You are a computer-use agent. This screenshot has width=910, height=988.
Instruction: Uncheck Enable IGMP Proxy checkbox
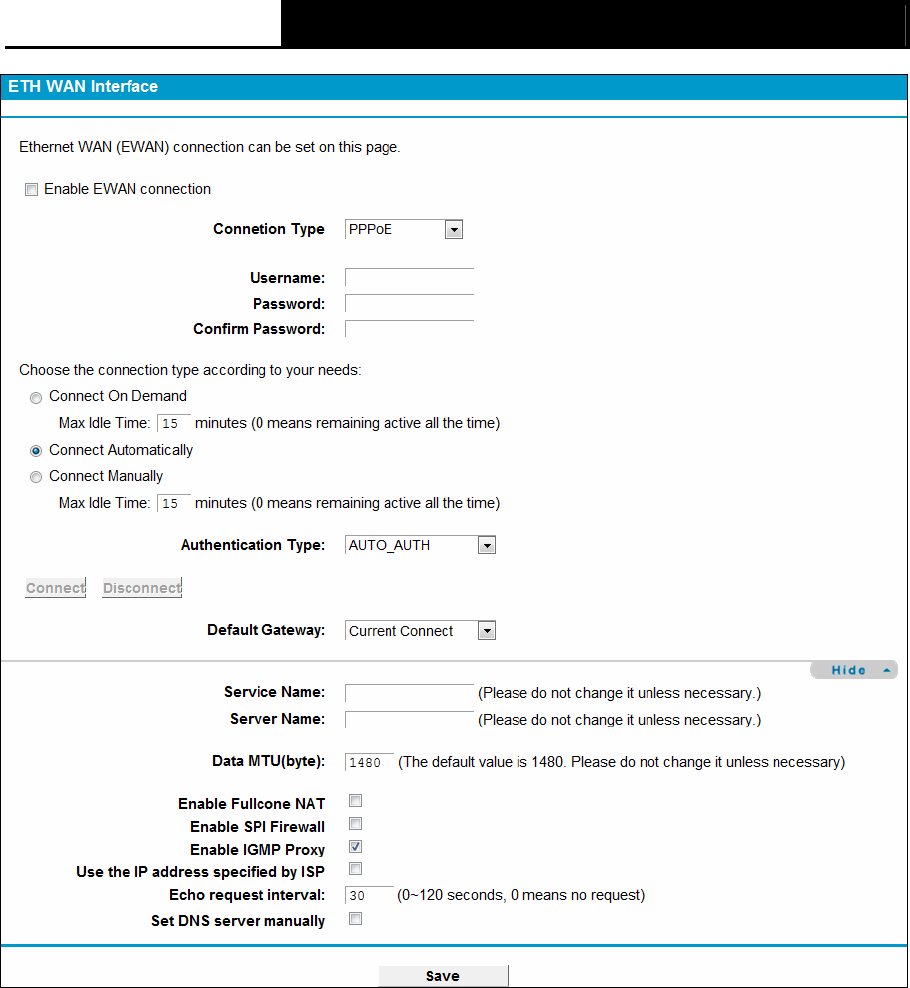pyautogui.click(x=355, y=847)
